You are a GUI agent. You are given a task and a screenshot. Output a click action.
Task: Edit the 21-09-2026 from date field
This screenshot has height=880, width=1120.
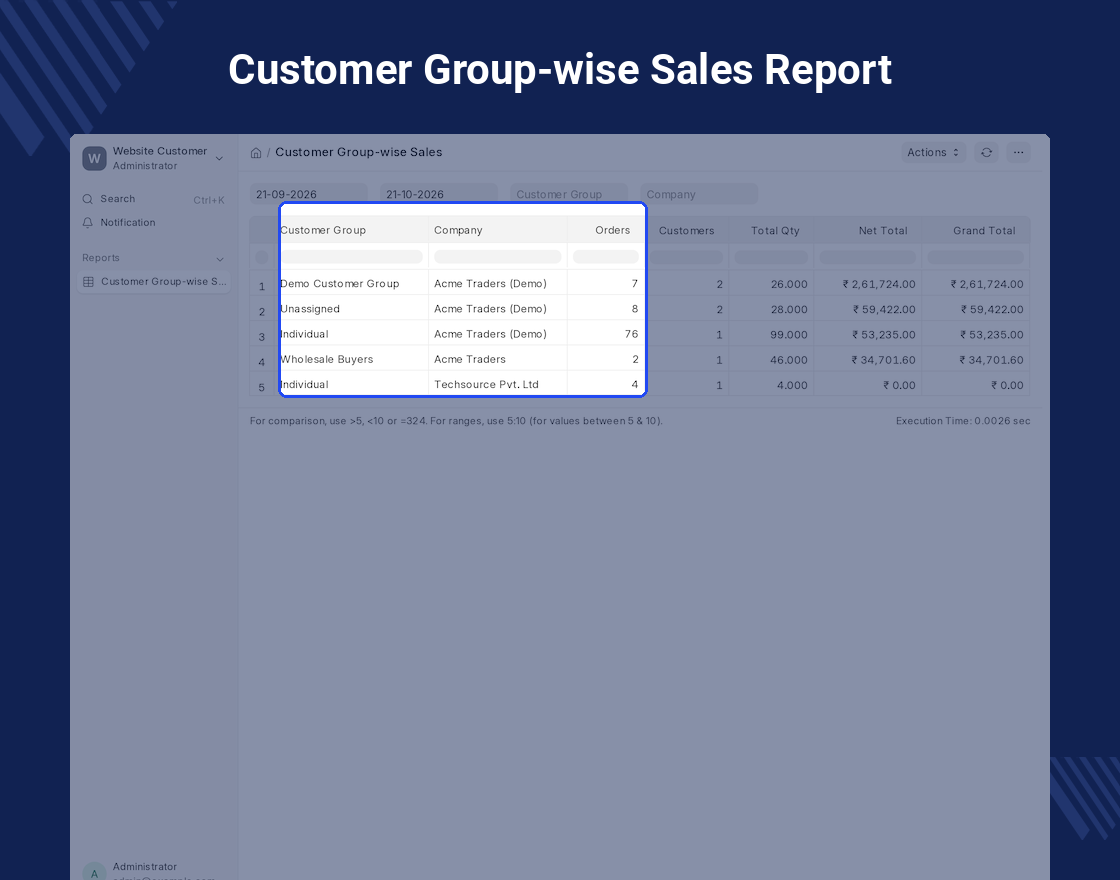point(309,194)
